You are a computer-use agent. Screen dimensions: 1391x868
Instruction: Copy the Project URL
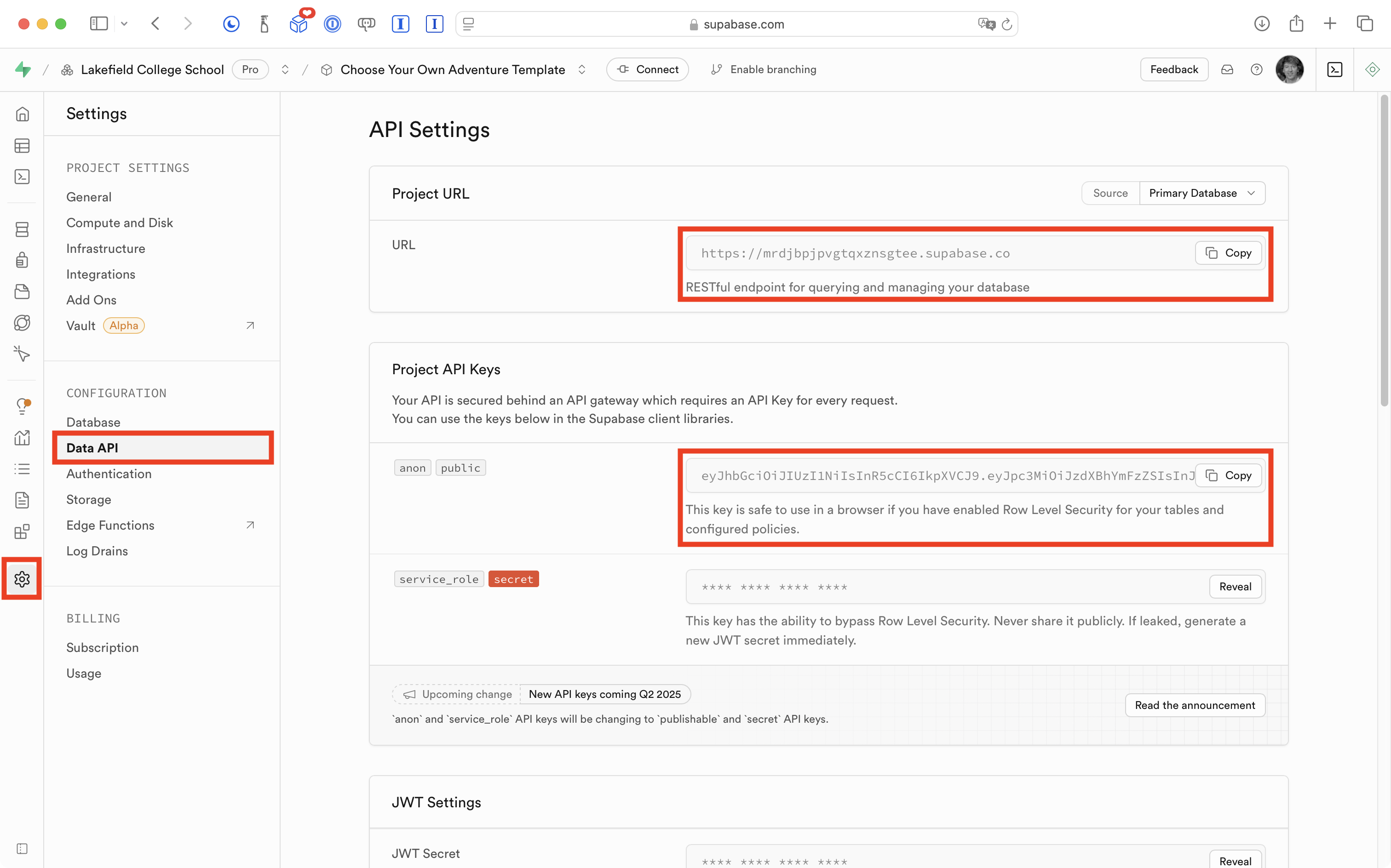point(1228,253)
